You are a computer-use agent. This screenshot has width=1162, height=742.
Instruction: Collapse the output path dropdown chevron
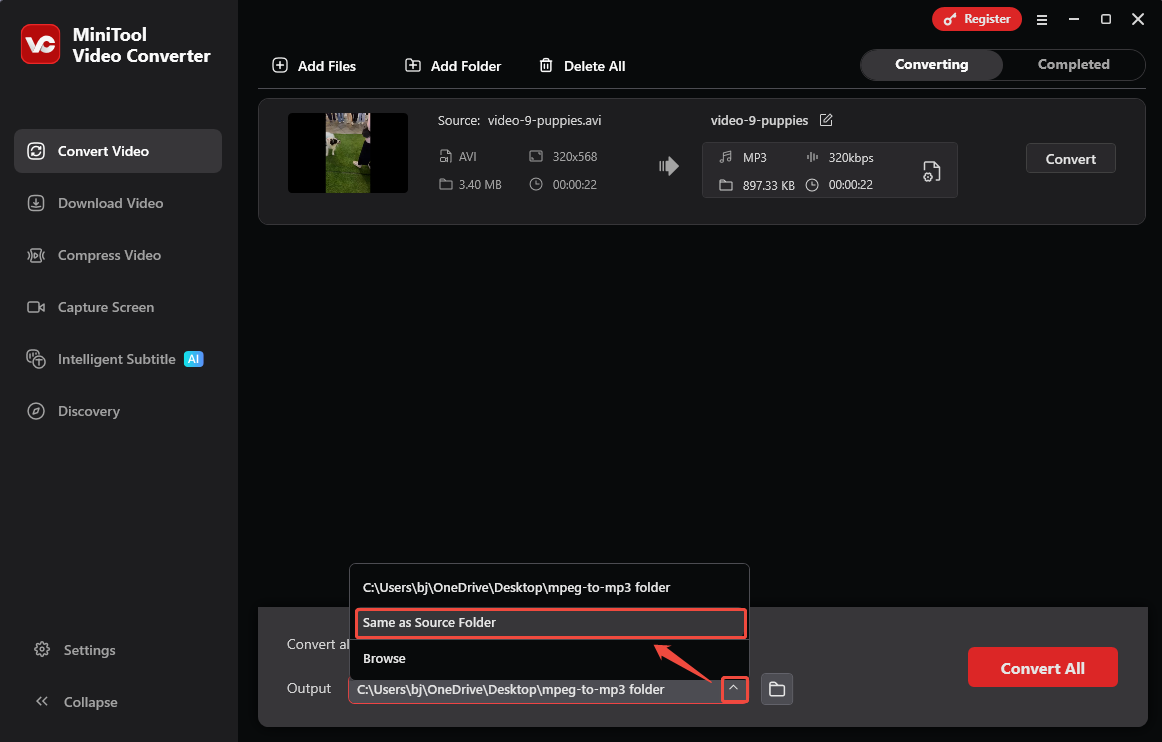pos(734,689)
